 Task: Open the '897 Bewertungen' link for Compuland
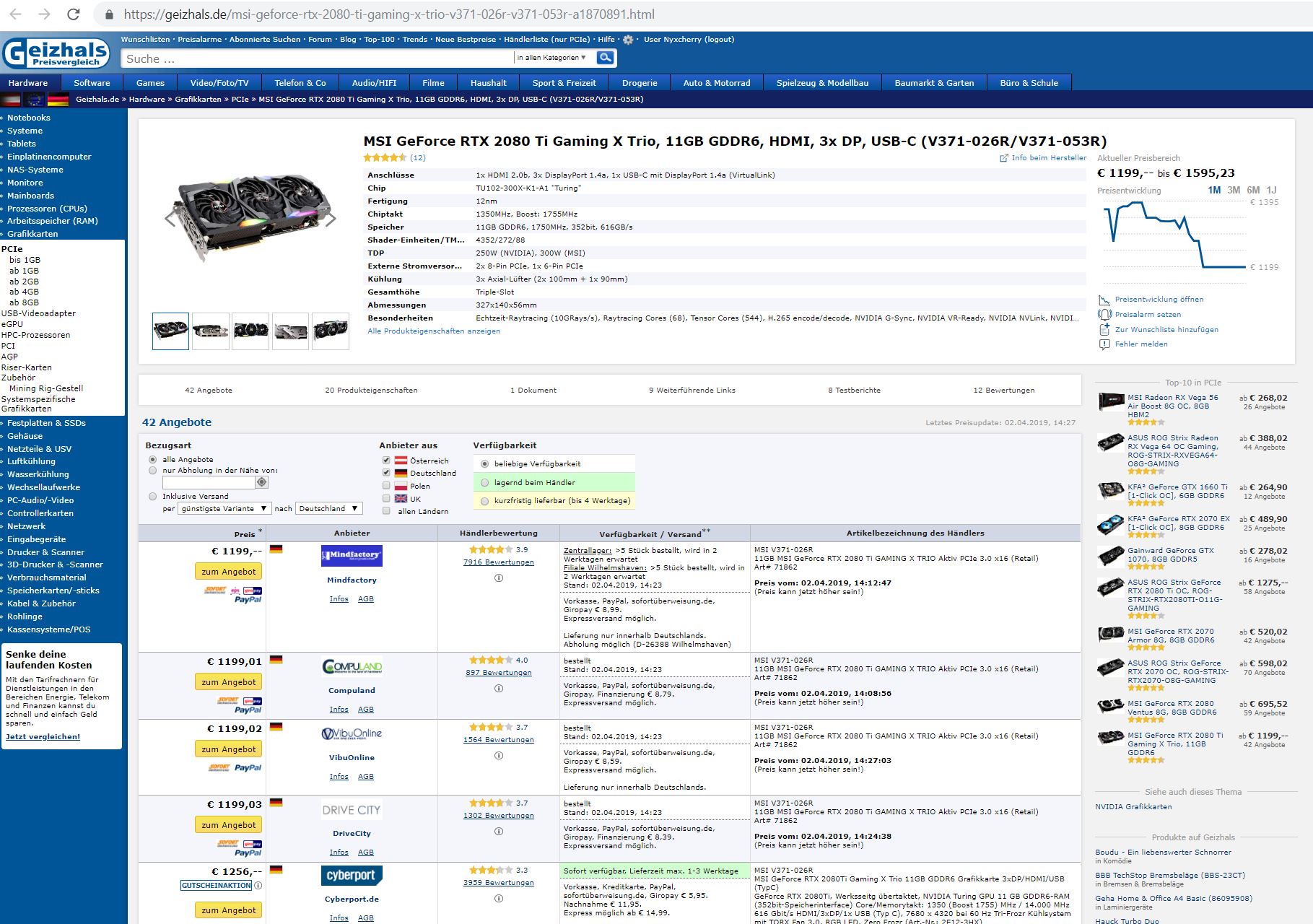coord(499,673)
